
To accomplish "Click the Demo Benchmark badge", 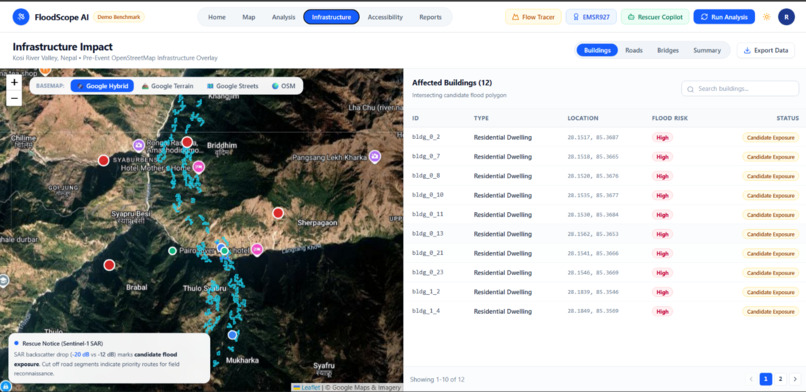I will pos(119,17).
